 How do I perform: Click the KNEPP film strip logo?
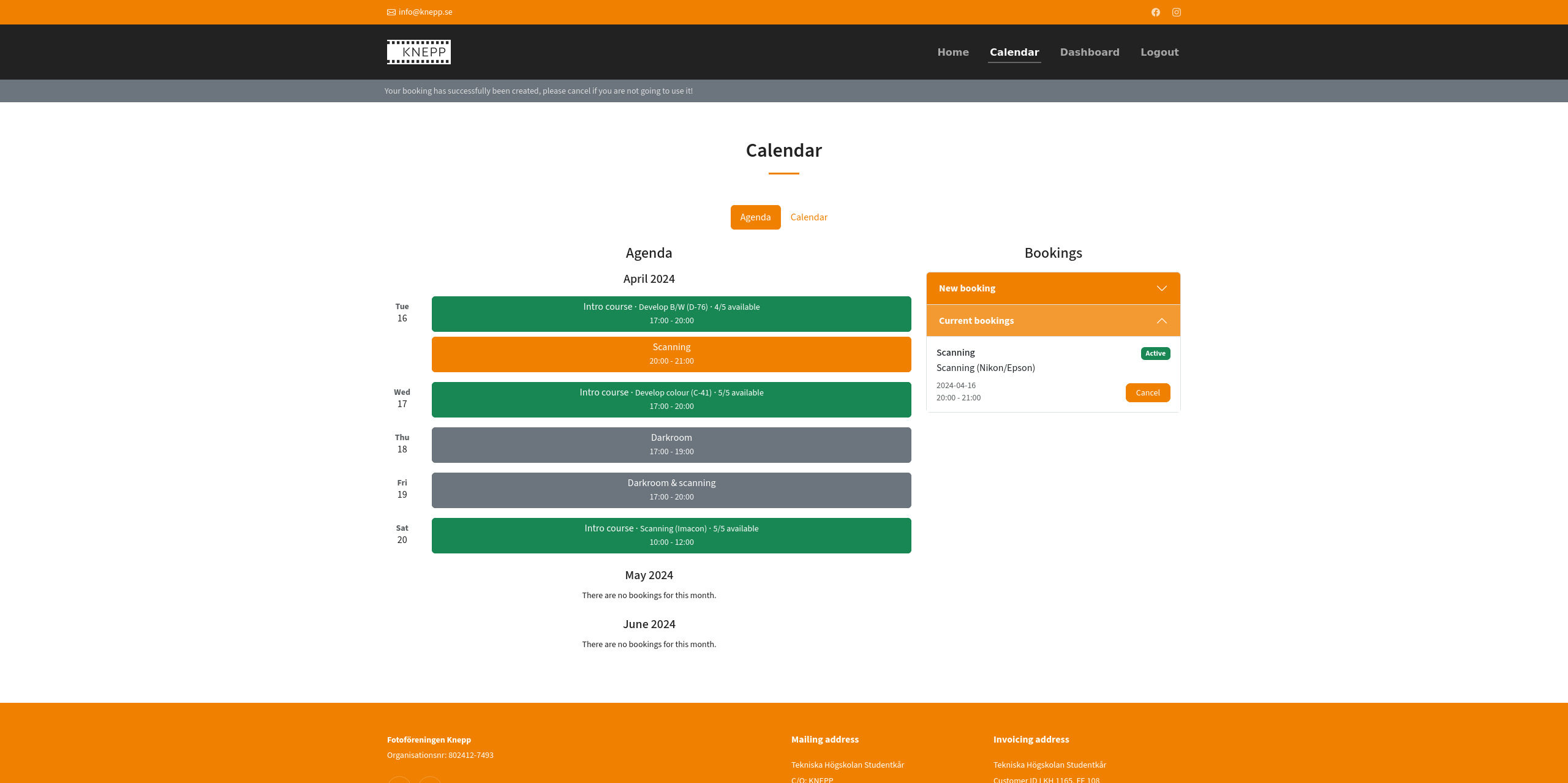point(419,52)
